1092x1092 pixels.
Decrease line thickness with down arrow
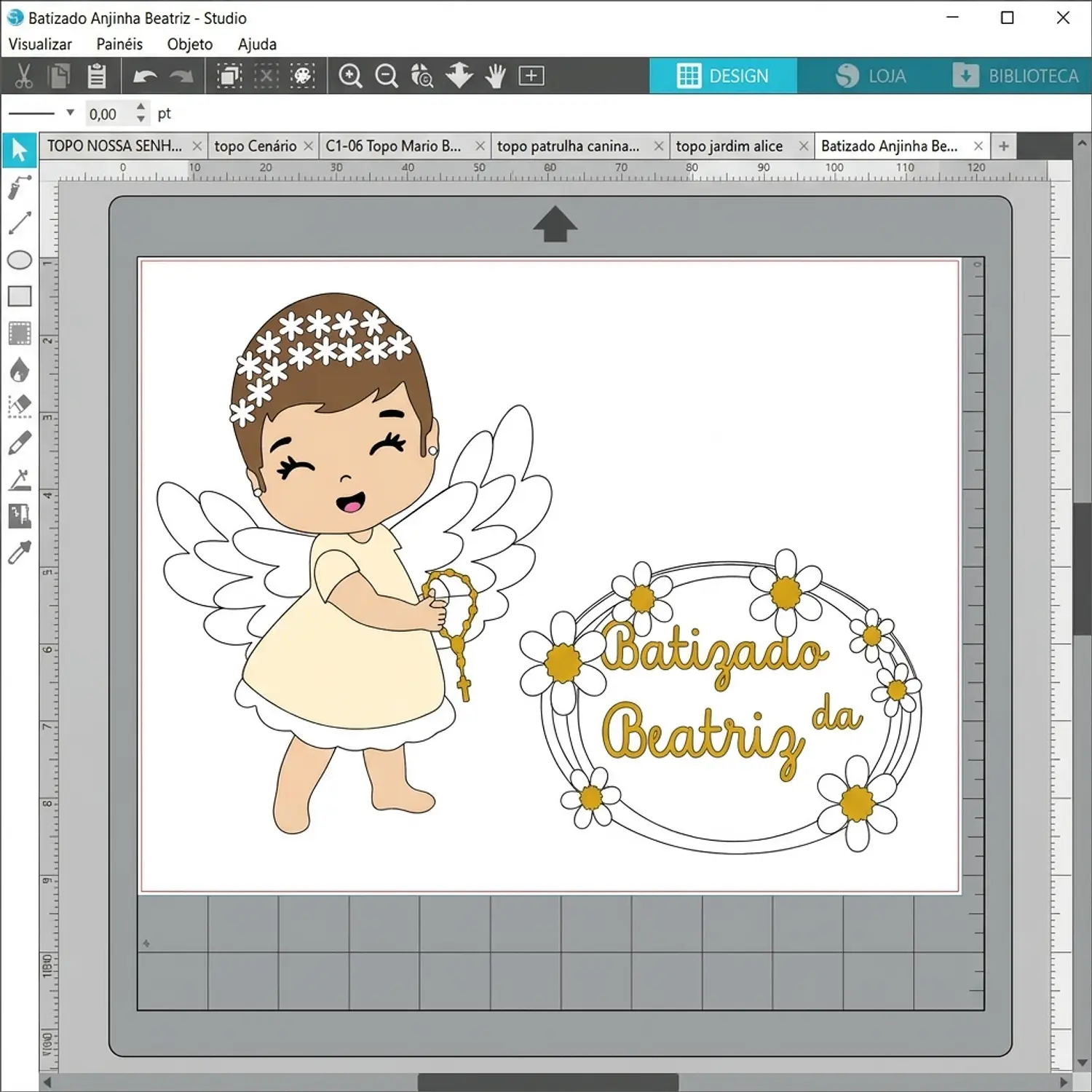(x=141, y=119)
